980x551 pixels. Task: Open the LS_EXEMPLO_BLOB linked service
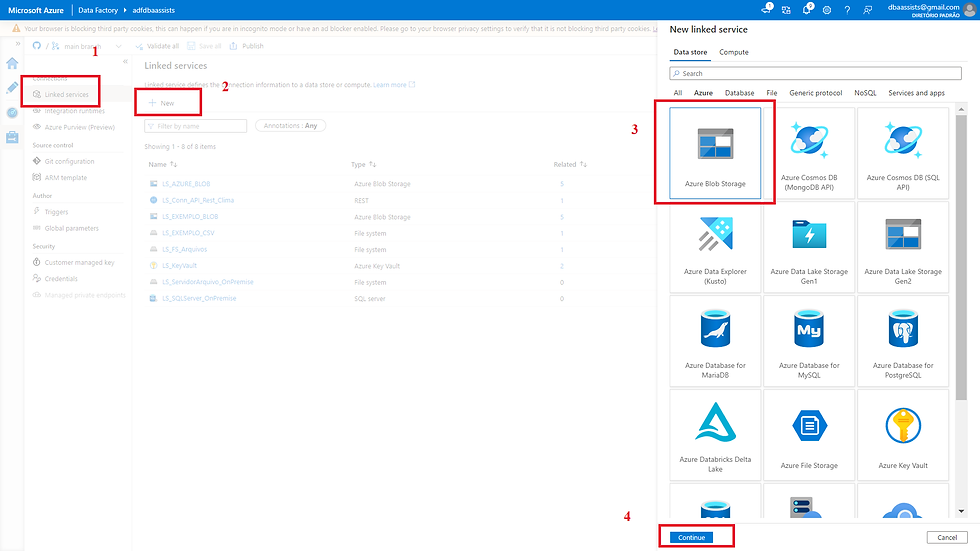190,217
